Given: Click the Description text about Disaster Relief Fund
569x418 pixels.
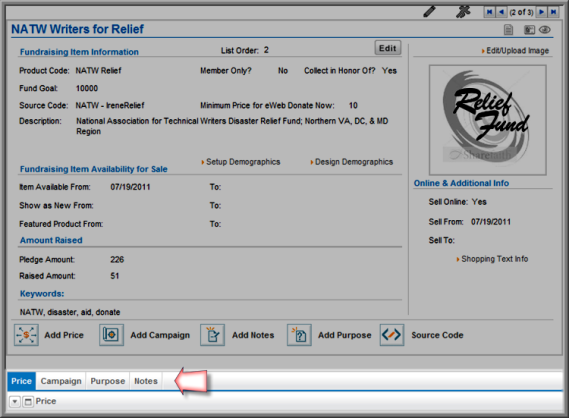Looking at the screenshot, I should [x=232, y=126].
